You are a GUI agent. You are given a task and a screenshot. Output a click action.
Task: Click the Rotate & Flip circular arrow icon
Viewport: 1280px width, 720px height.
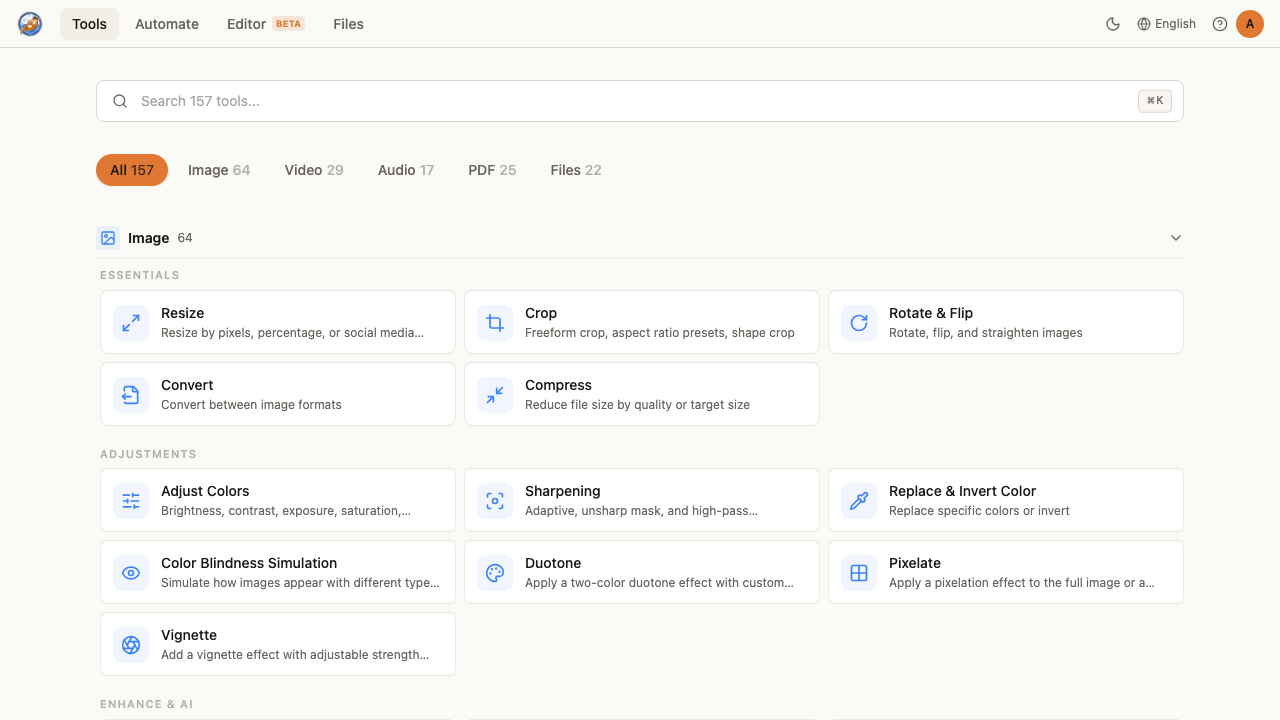(859, 323)
